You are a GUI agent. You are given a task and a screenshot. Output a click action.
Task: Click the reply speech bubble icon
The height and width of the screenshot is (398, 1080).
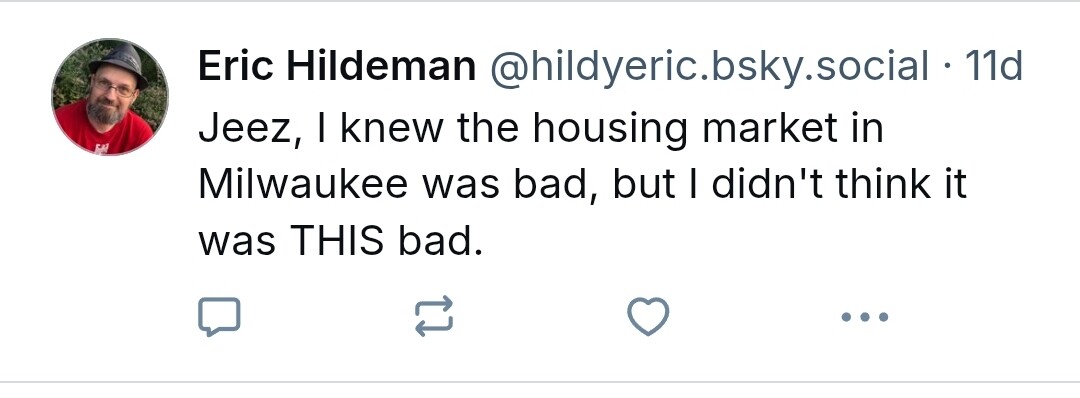pos(219,317)
